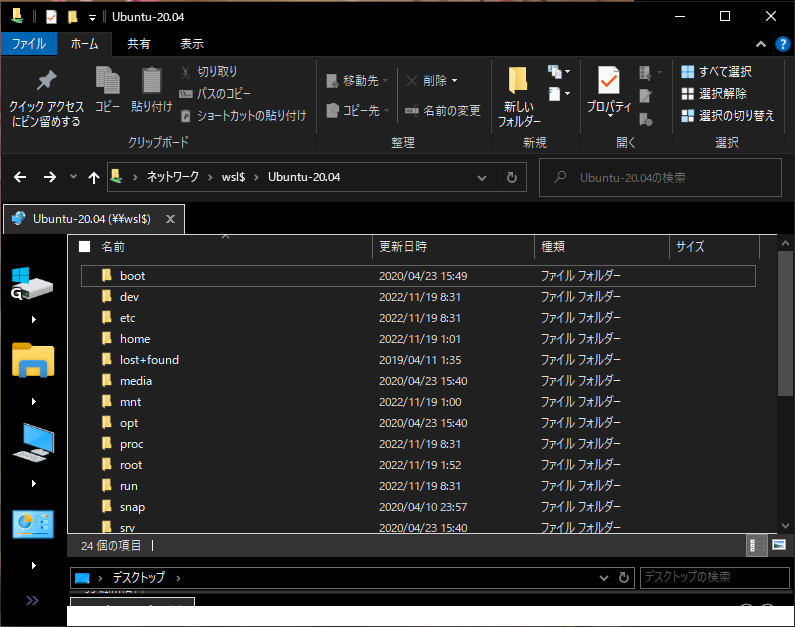
Task: Click すべて選択 in the ribbon
Action: point(716,72)
